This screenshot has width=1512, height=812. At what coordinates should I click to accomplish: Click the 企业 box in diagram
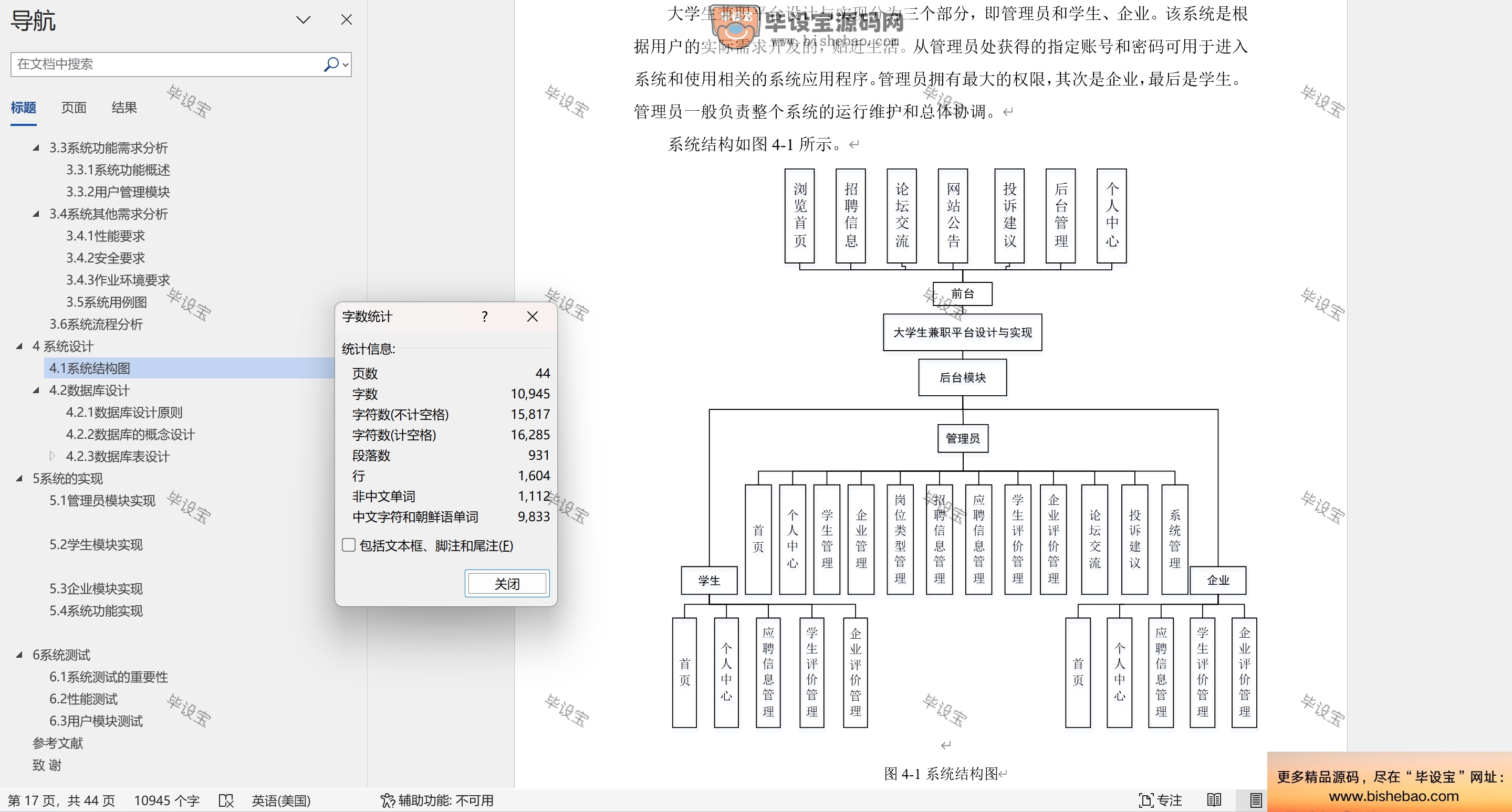[x=1218, y=580]
